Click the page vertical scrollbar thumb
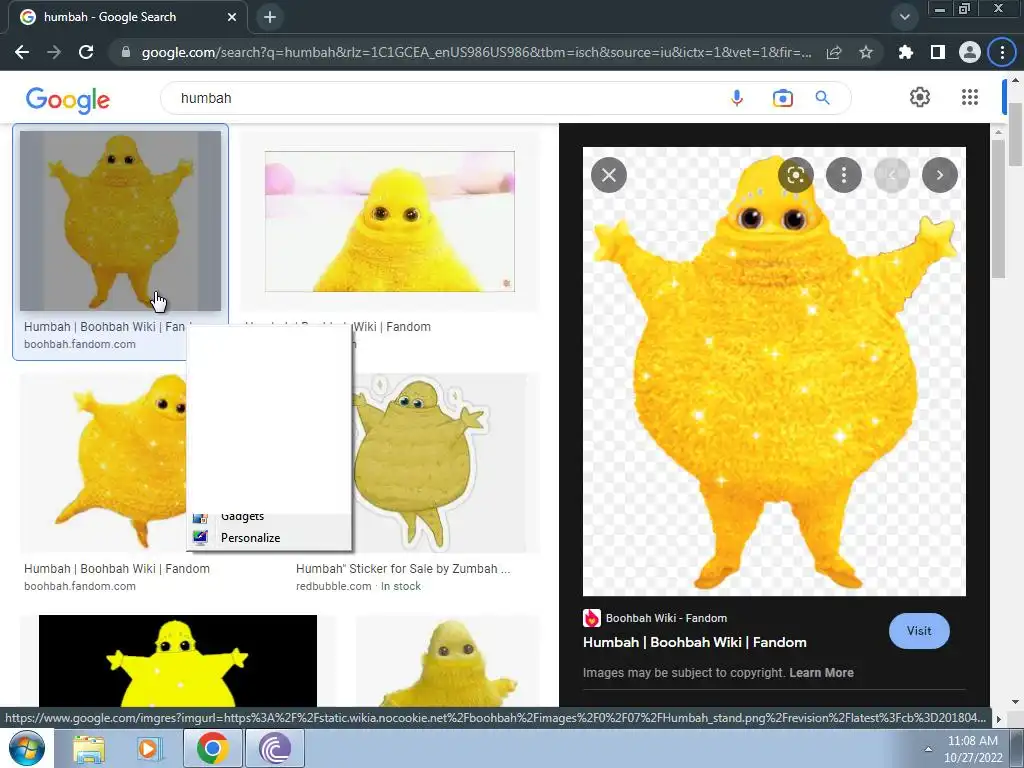 pos(1016,135)
